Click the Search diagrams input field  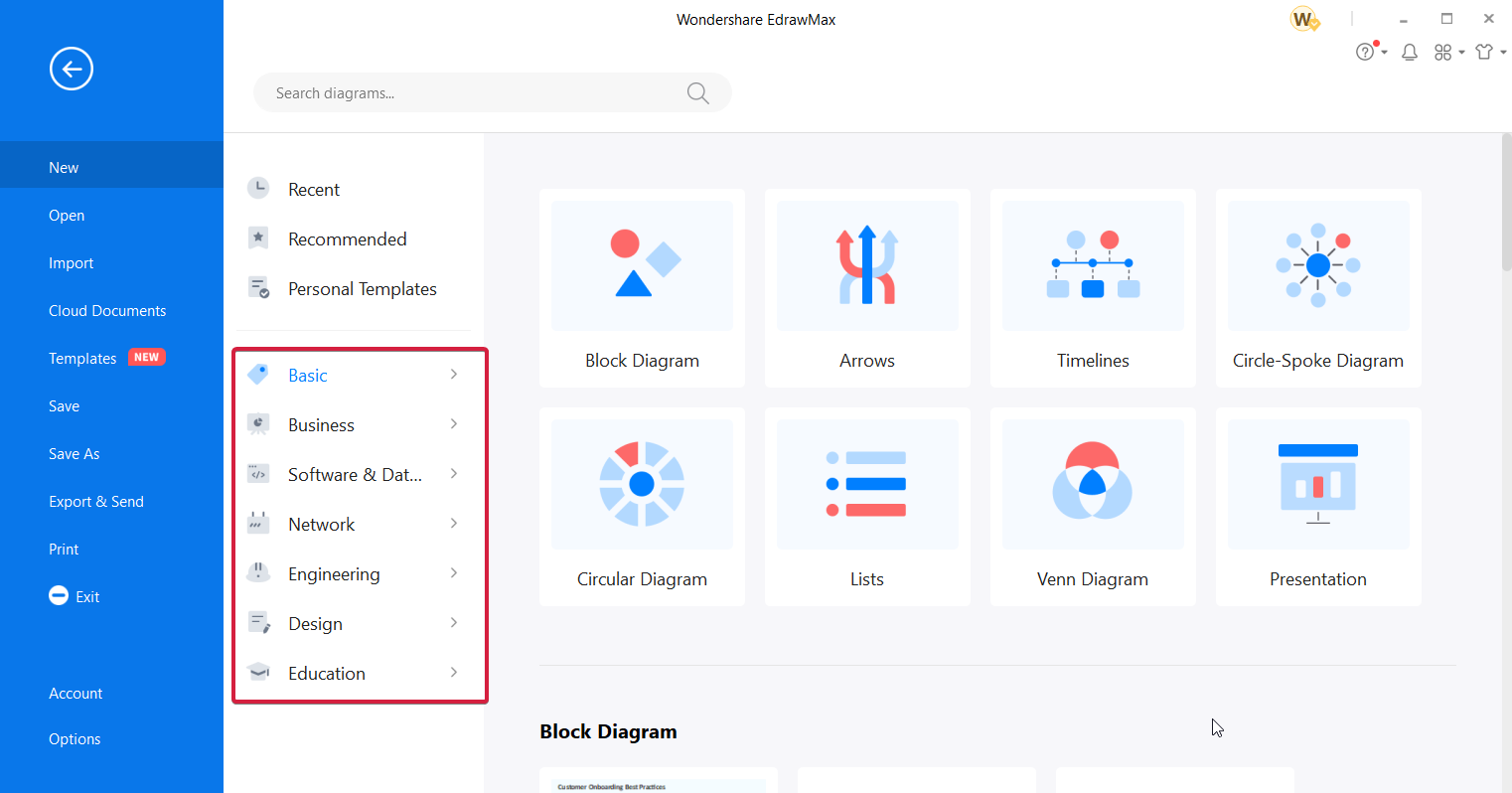[493, 92]
